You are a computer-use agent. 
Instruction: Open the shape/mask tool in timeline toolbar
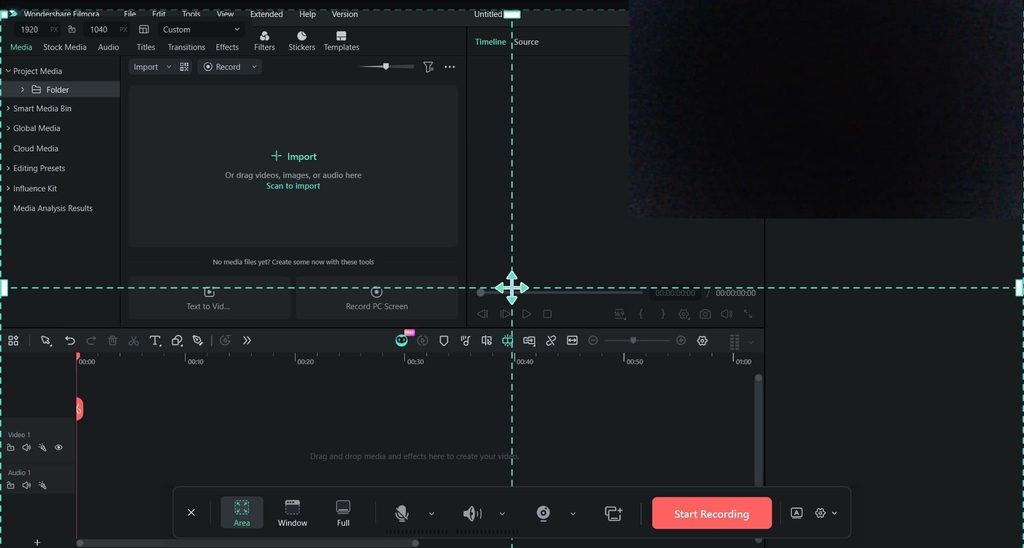point(176,340)
